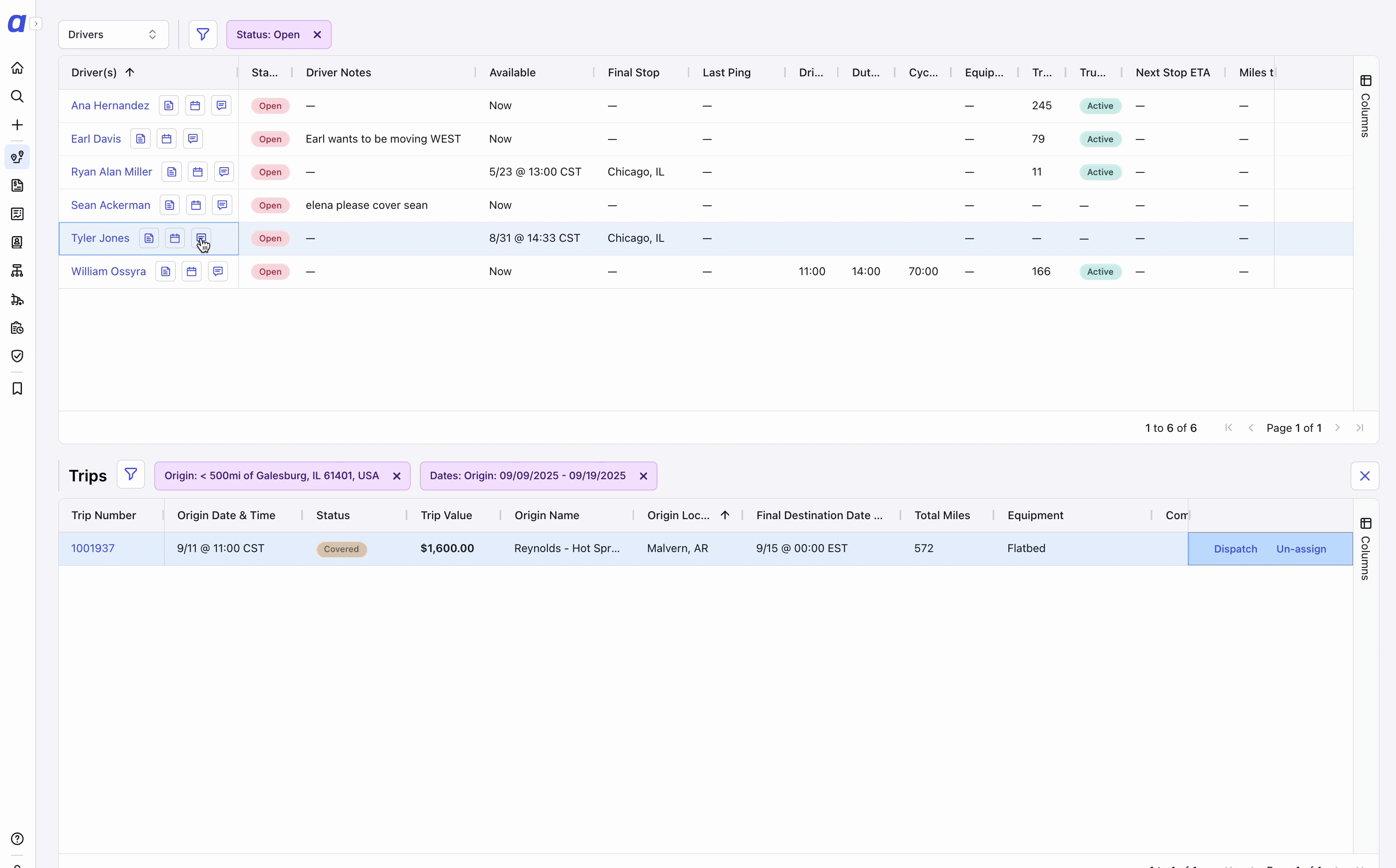Screen dimensions: 1396x868
Task: Sort by Driver Notes column header
Action: [x=338, y=72]
